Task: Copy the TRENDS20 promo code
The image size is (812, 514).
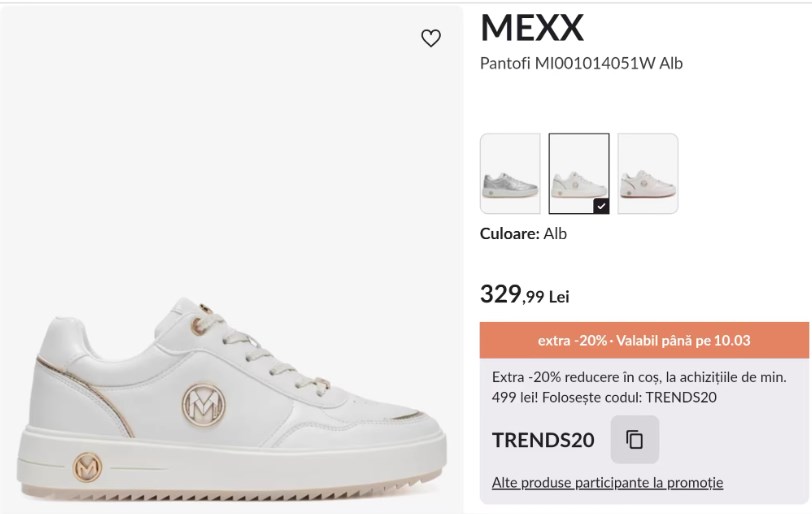Action: click(635, 440)
